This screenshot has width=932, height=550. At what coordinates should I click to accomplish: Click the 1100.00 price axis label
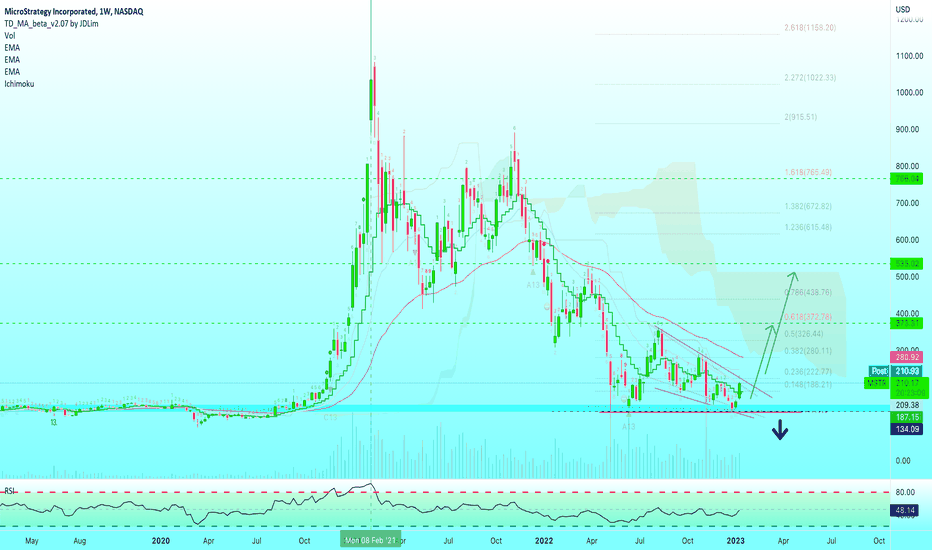(x=909, y=56)
